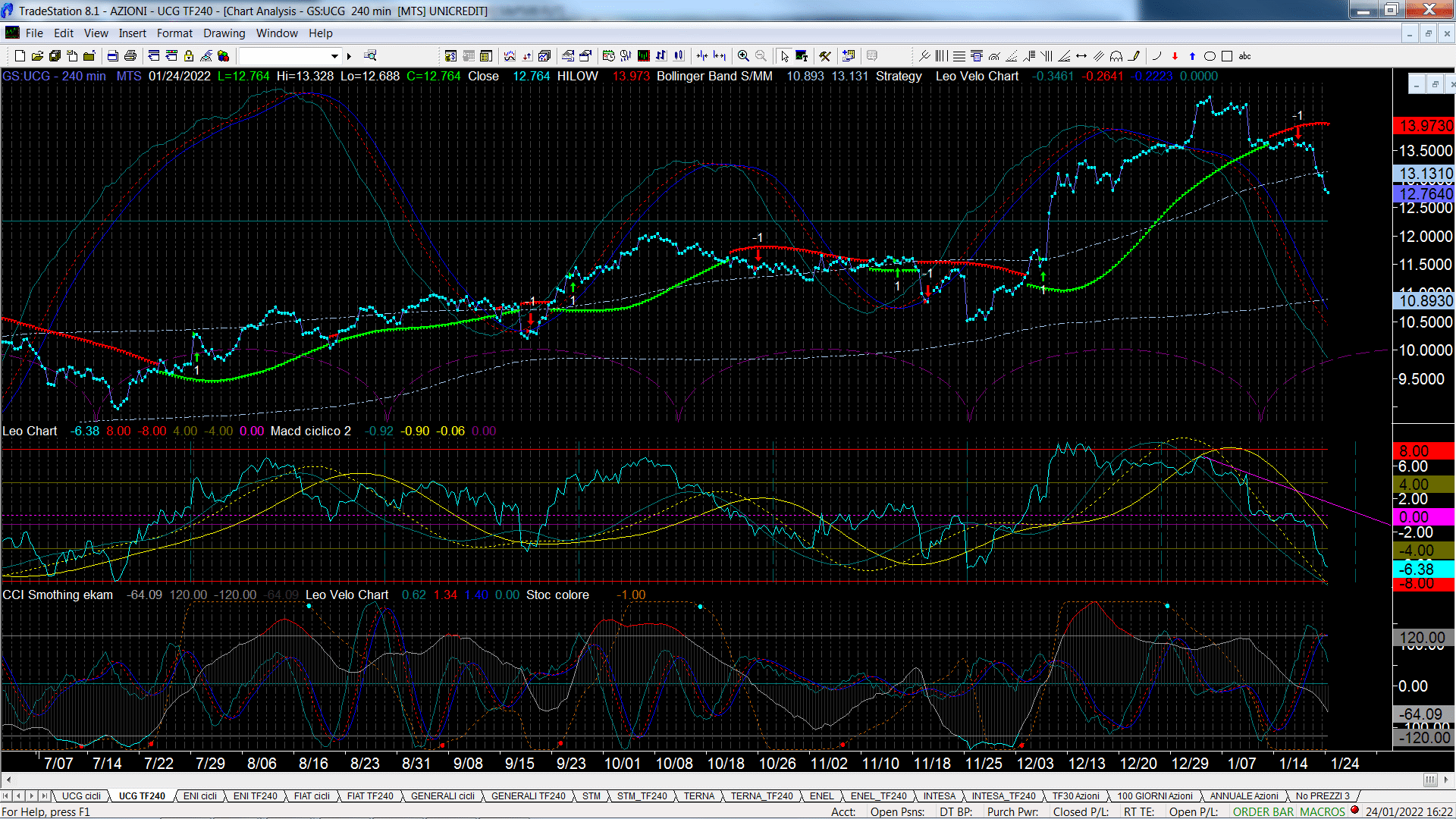Click the go arrow beside symbol box
The height and width of the screenshot is (819, 1456).
pos(350,56)
